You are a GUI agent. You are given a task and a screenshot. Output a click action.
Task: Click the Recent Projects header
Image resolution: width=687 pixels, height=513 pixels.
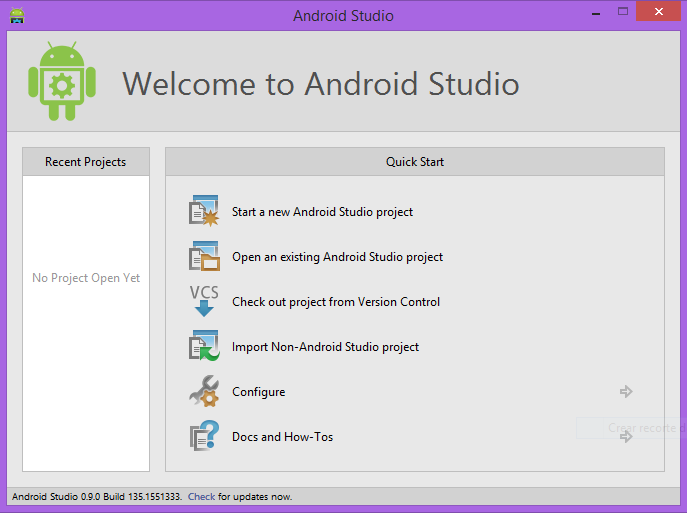pos(86,162)
